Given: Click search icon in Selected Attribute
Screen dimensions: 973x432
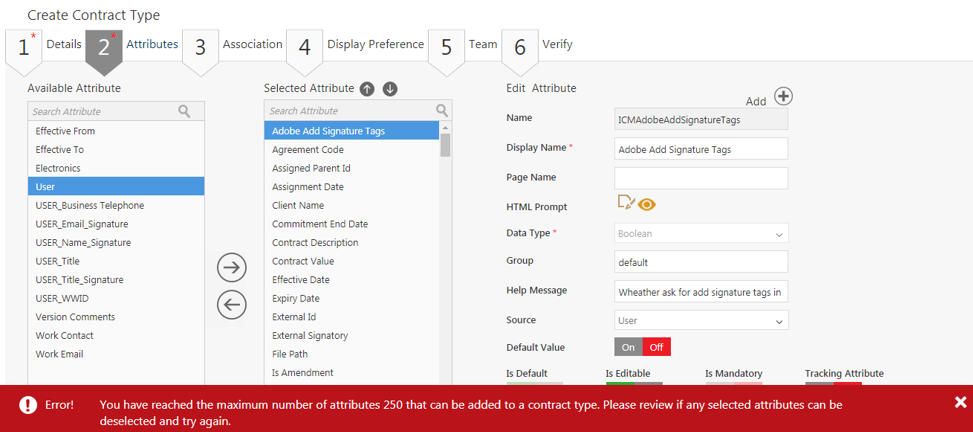Looking at the screenshot, I should click(x=442, y=111).
